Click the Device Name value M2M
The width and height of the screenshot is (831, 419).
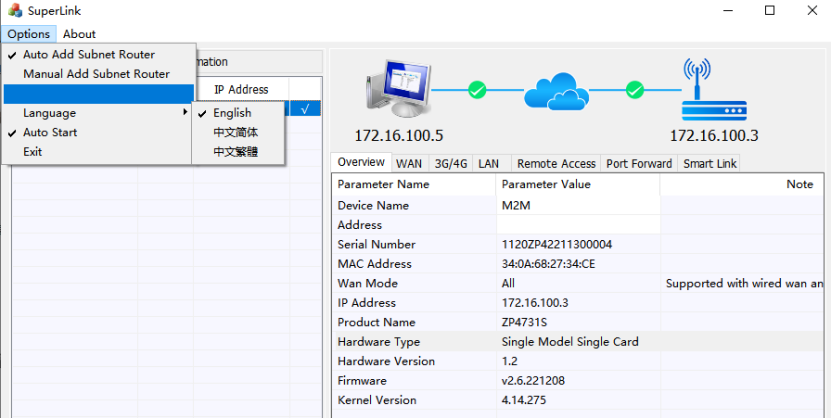click(517, 206)
